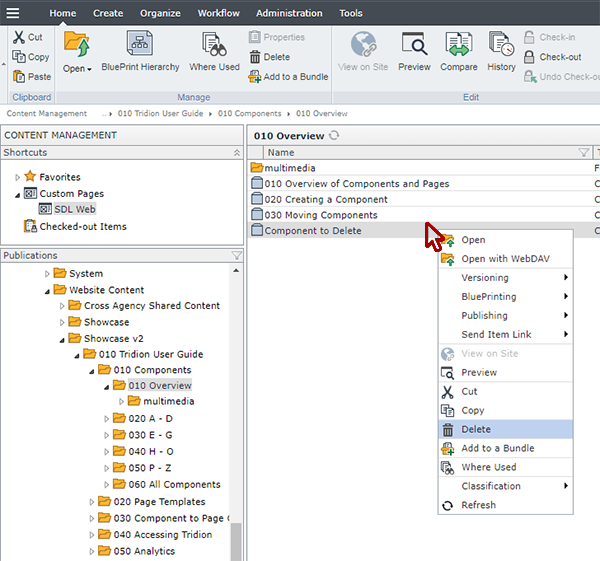Select Add to a Bundle in context menu

[x=497, y=448]
